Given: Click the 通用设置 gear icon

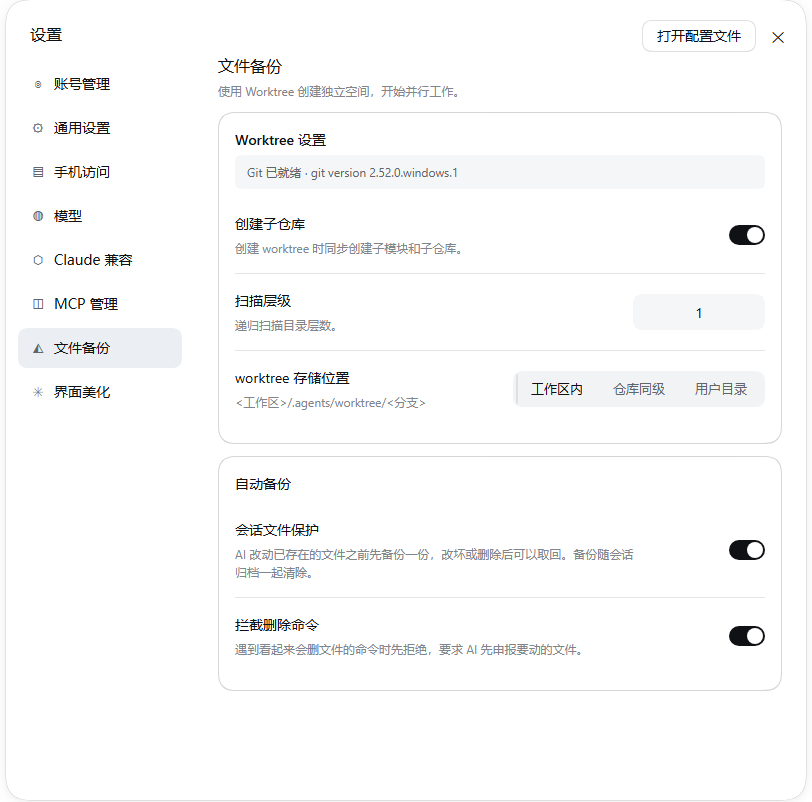Looking at the screenshot, I should pyautogui.click(x=38, y=128).
